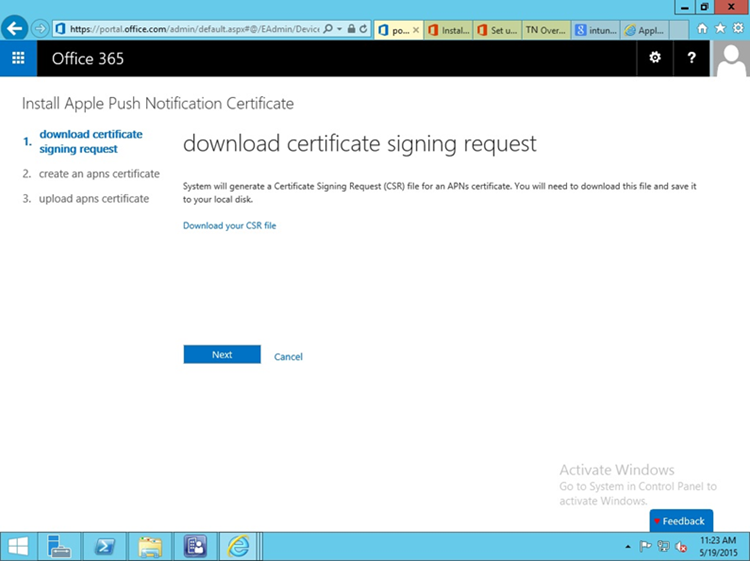Open the Office 365 app launcher grid
750x561 pixels.
point(18,58)
